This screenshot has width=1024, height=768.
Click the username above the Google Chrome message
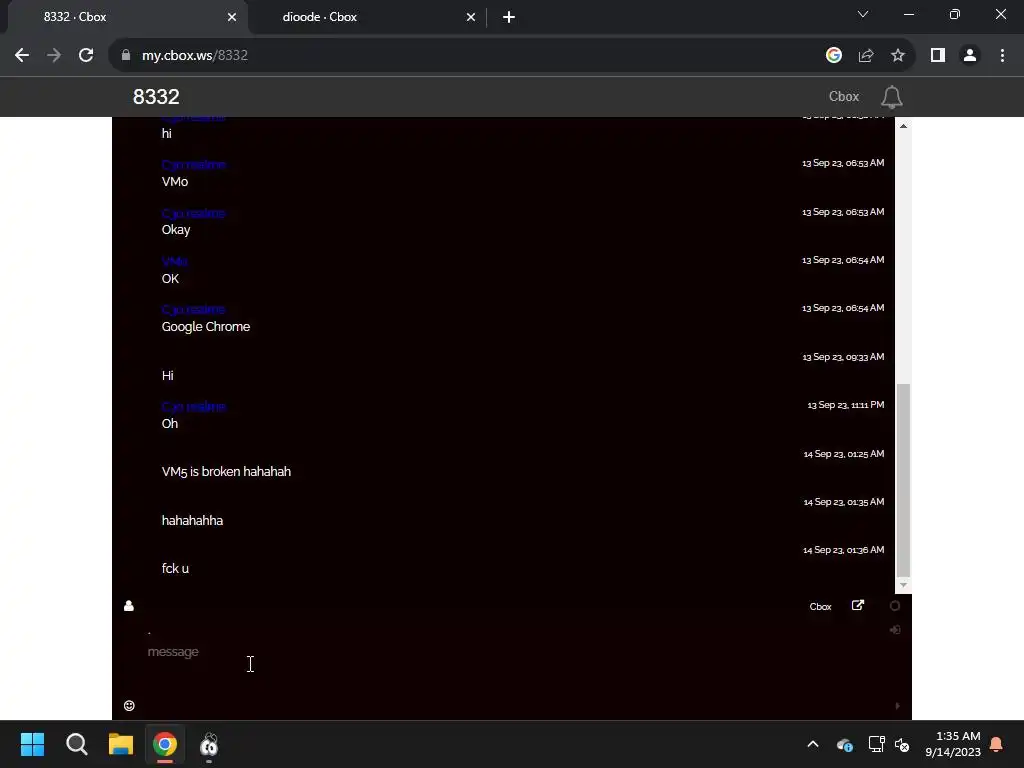(193, 310)
